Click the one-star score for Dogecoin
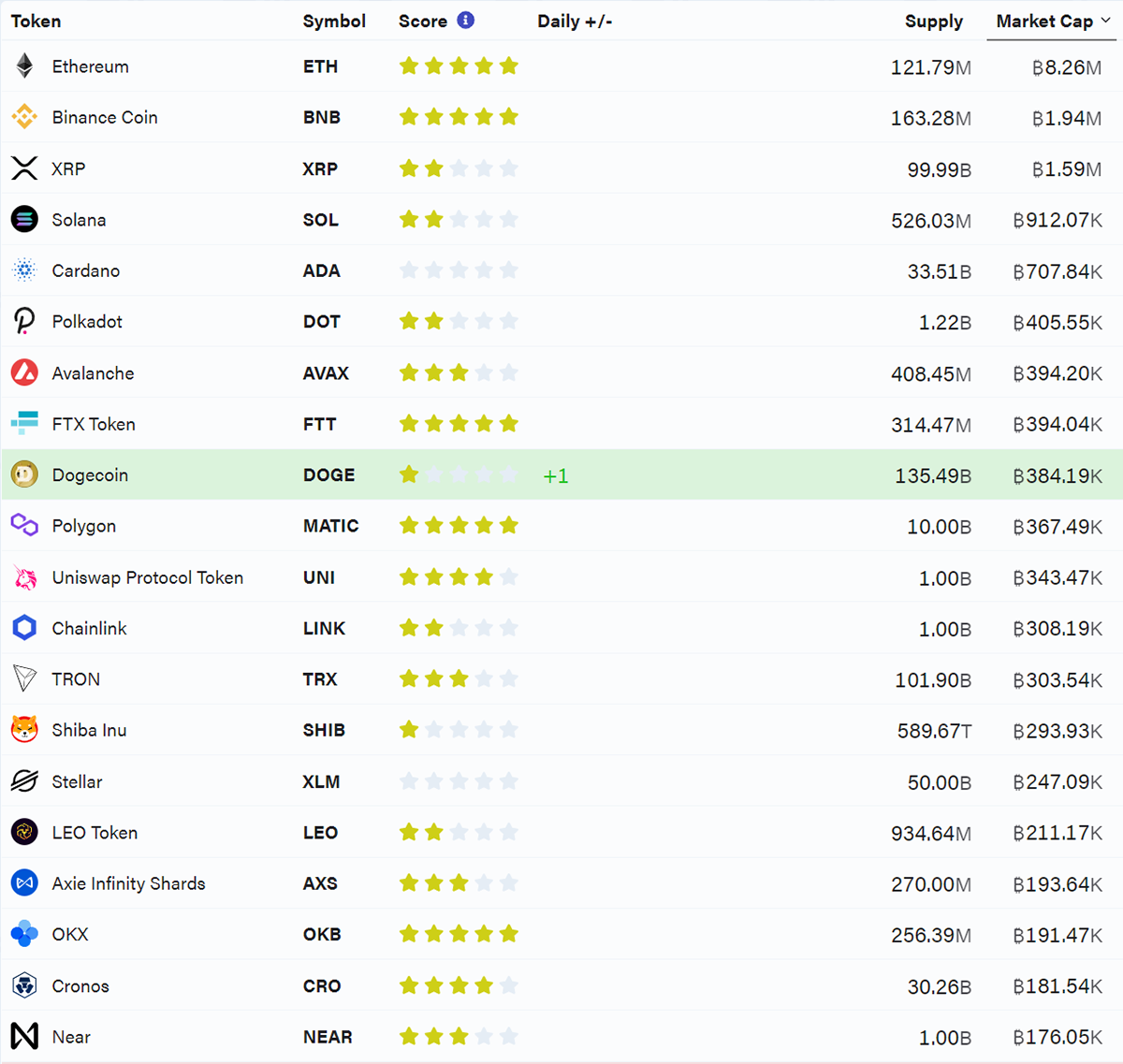This screenshot has width=1123, height=1064. pyautogui.click(x=459, y=474)
